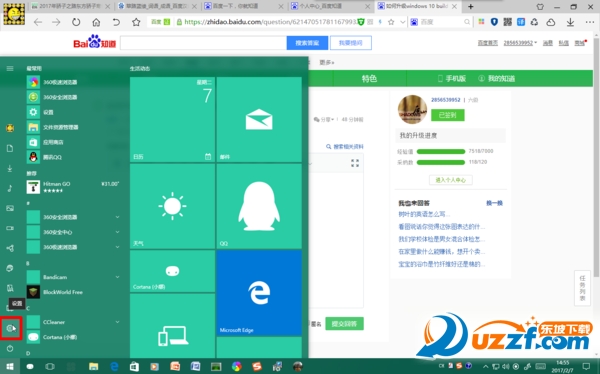This screenshot has width=600, height=374.
Task: Open Pictures icon in Start menu rail
Action: pos(10,208)
